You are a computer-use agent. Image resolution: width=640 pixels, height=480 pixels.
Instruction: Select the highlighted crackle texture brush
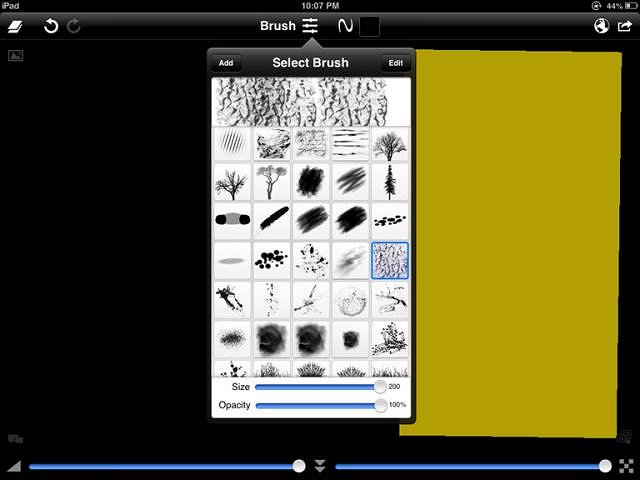click(x=389, y=260)
